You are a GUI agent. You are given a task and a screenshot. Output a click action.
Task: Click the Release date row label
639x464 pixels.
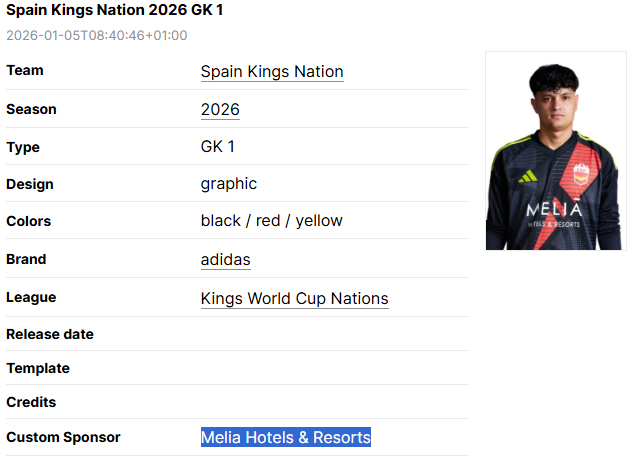[x=50, y=334]
